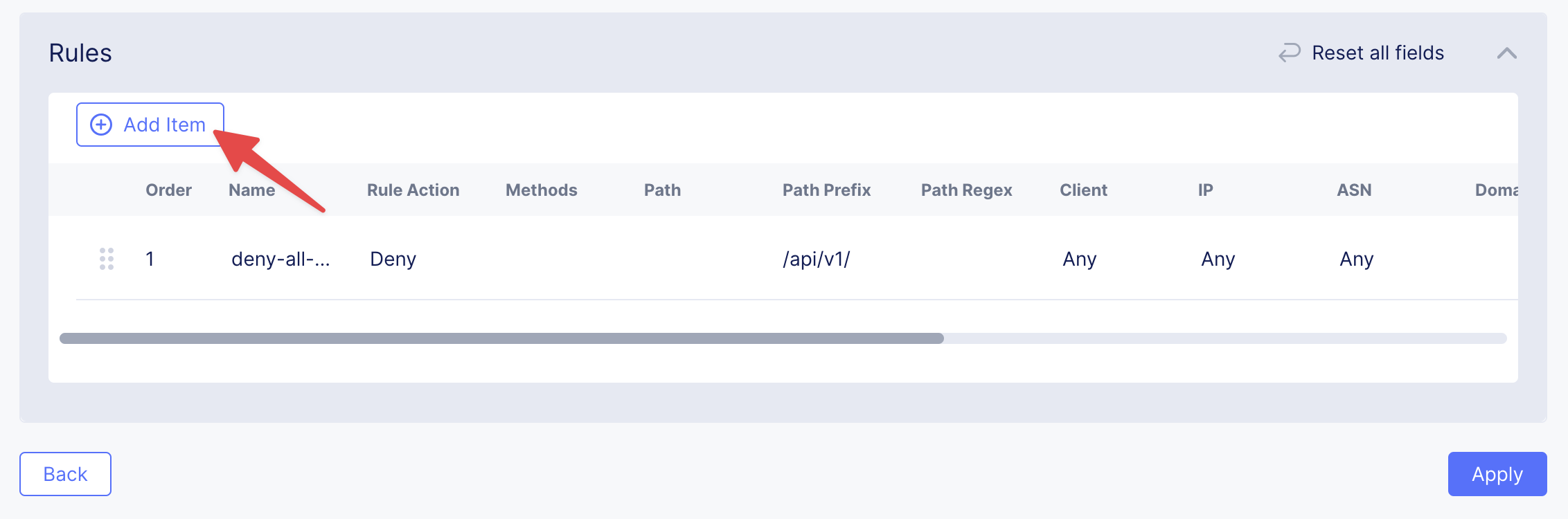Click the Deny rule action cell
The height and width of the screenshot is (519, 1568).
(x=393, y=259)
